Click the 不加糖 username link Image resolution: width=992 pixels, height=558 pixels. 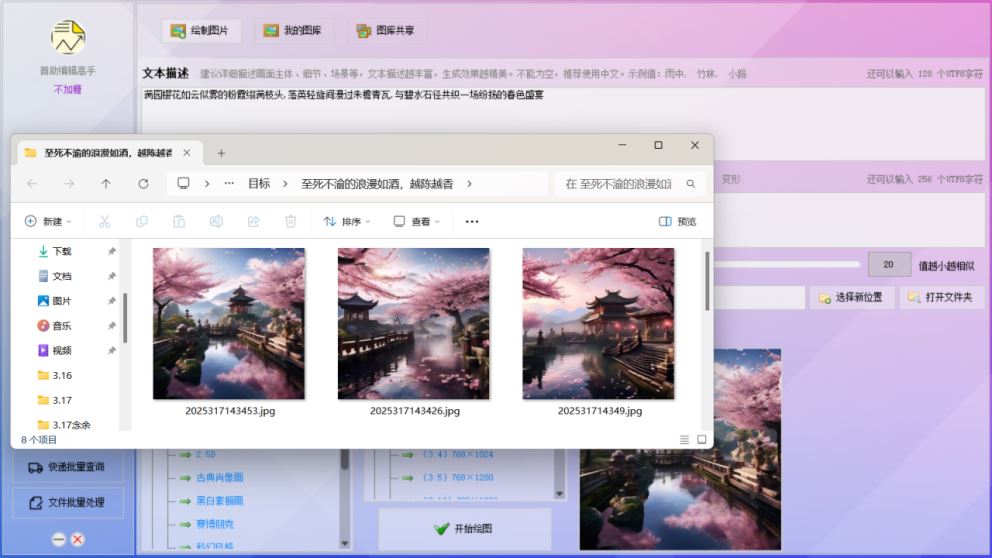click(68, 90)
